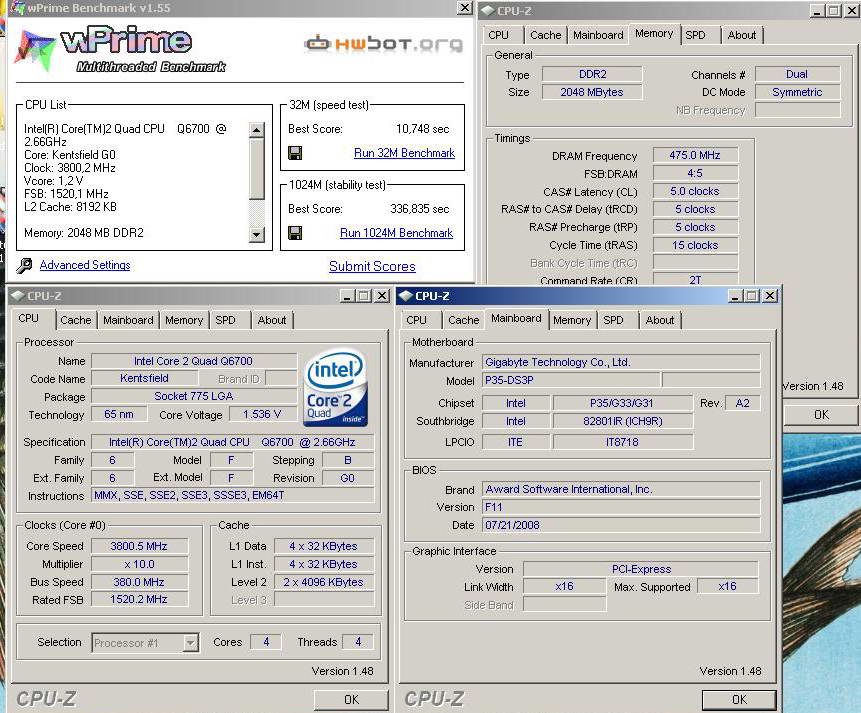The width and height of the screenshot is (861, 713).
Task: Click the Bus Speed 380.0 MHz value
Action: (139, 582)
